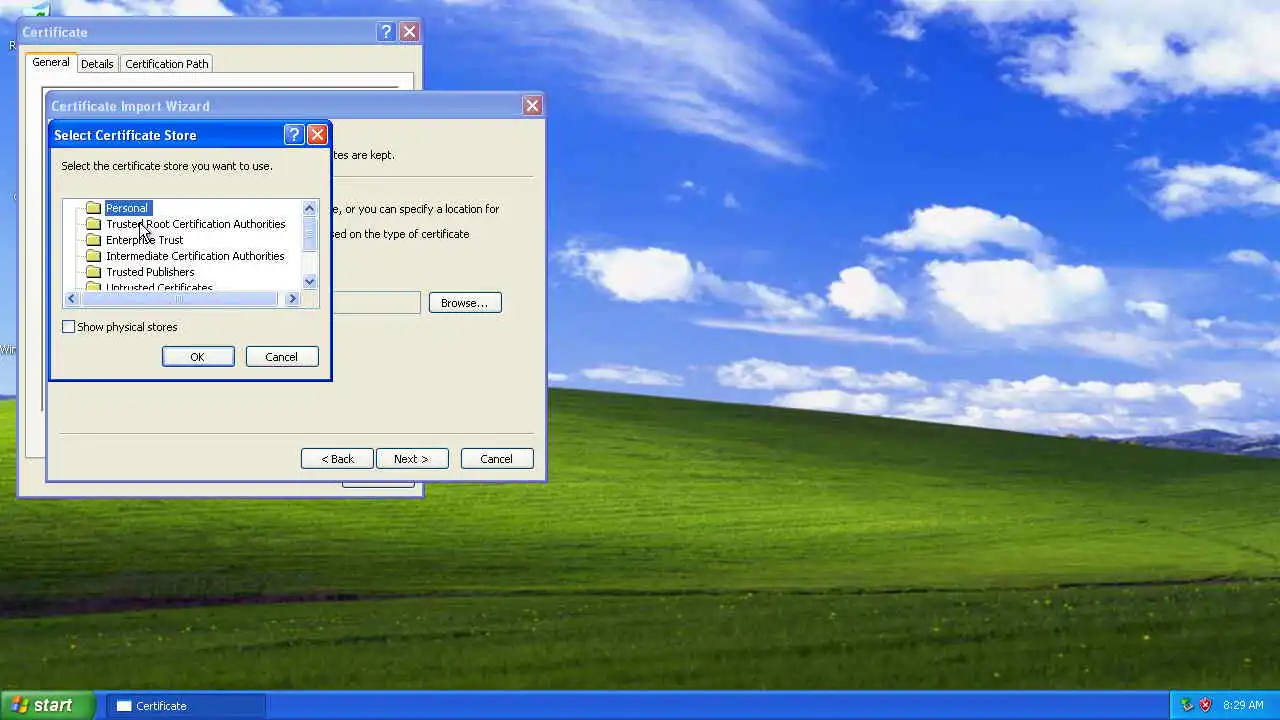
Task: Click the Intermediate Certification Authorities folder icon
Action: (x=93, y=256)
